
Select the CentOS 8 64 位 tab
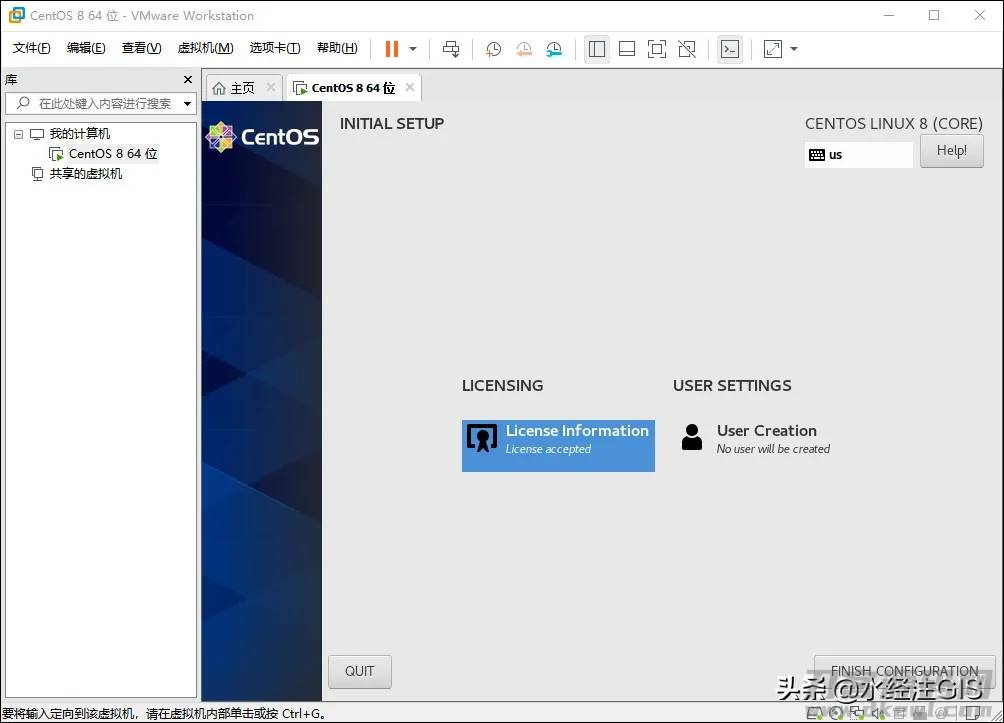click(353, 88)
